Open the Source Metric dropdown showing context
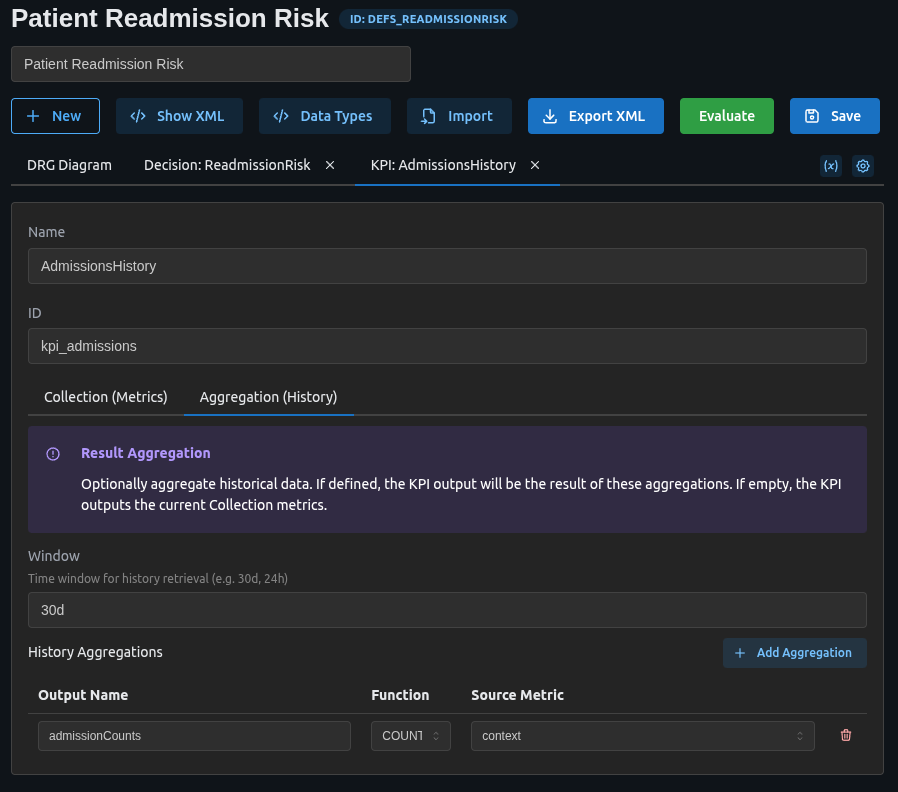 click(641, 735)
